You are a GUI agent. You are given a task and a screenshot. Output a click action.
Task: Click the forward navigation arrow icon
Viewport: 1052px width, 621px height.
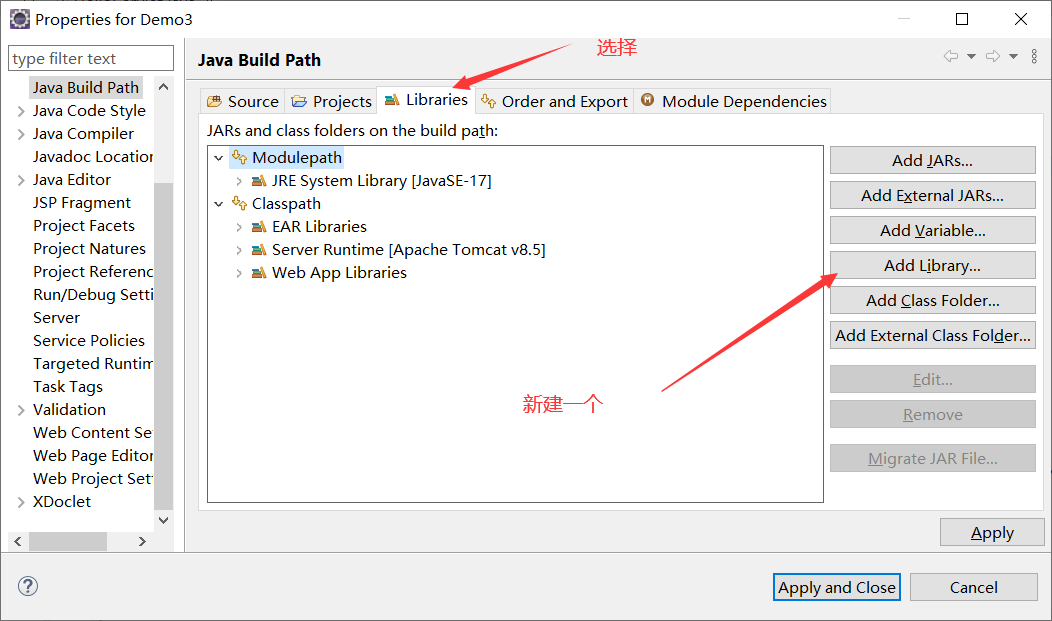(993, 56)
